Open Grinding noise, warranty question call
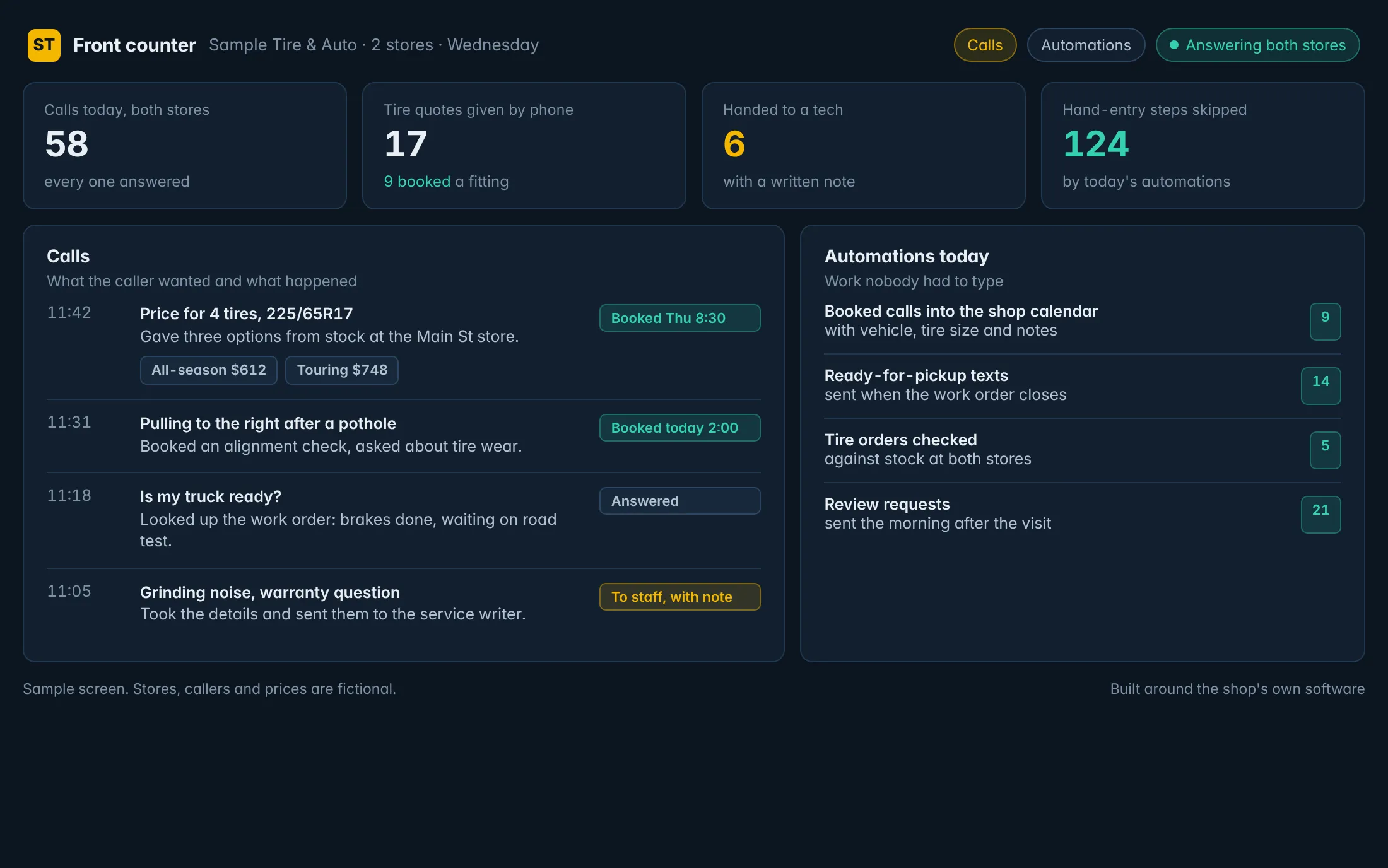The image size is (1388, 868). [404, 604]
